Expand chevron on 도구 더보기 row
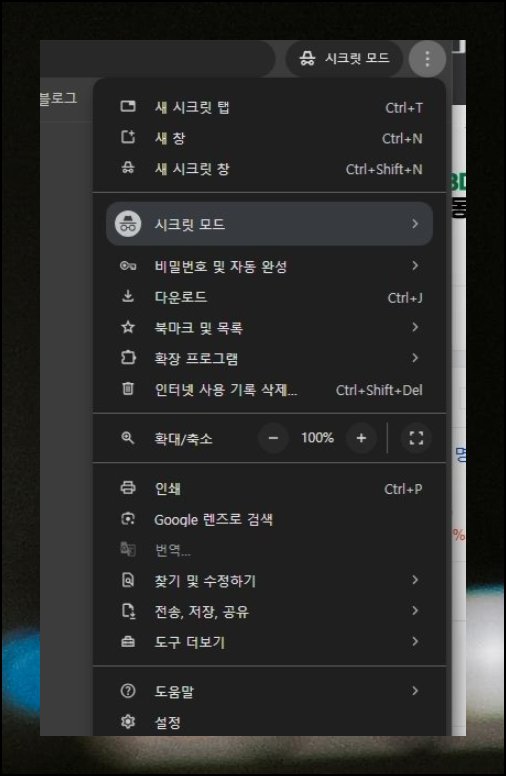Image resolution: width=506 pixels, height=776 pixels. [x=415, y=641]
